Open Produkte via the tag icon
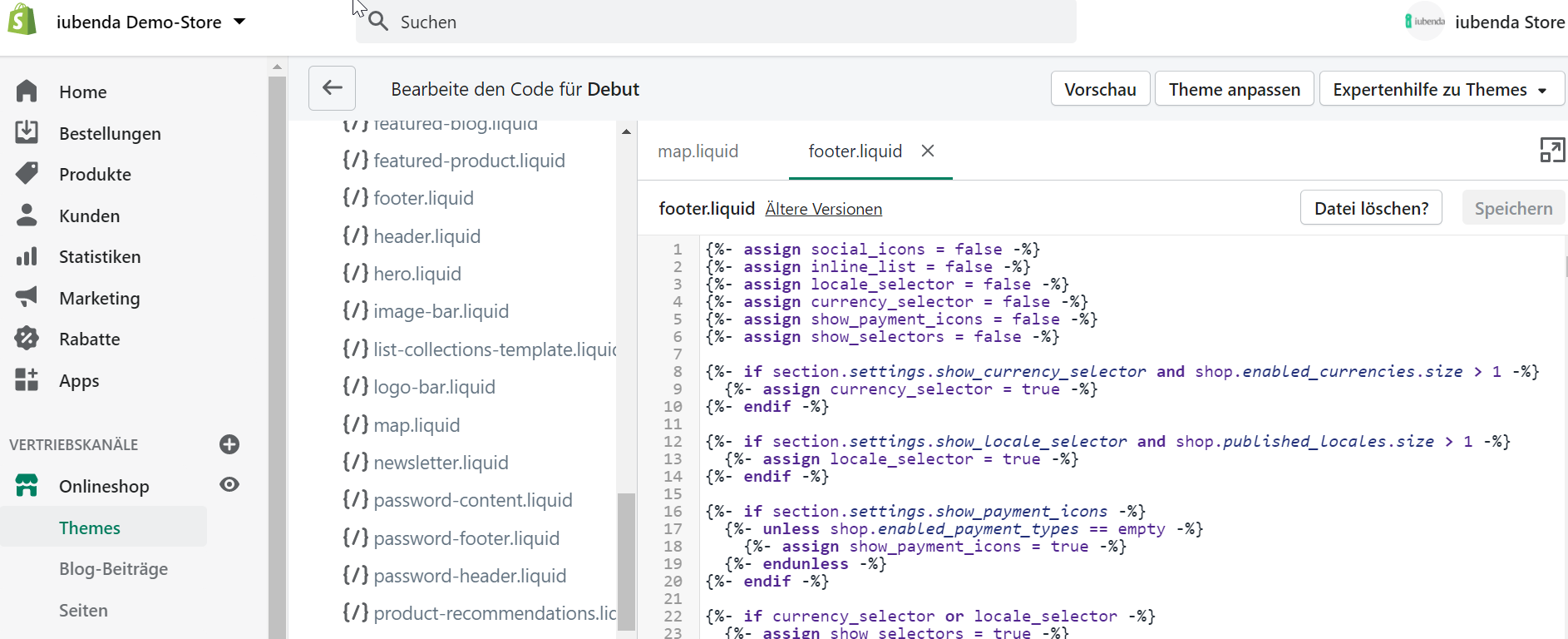 27,173
